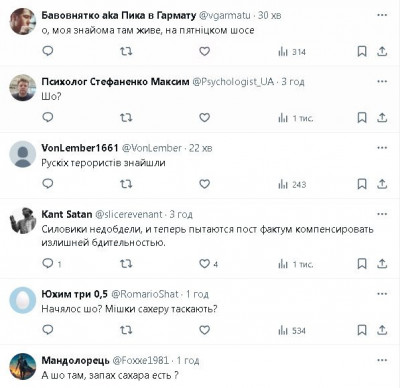This screenshot has height=388, width=400.
Task: Bookmark the Kant Satan tweet
Action: [x=362, y=264]
